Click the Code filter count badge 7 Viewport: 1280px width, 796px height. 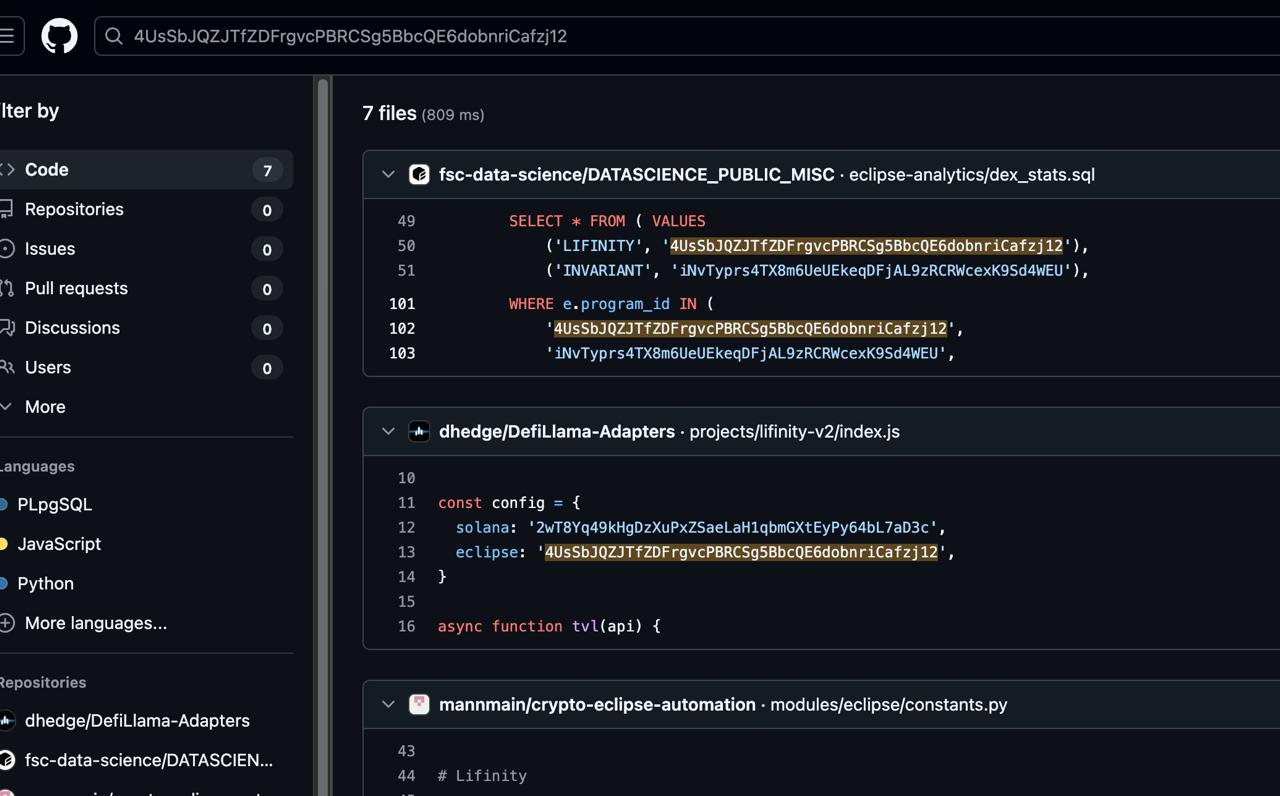(x=267, y=170)
